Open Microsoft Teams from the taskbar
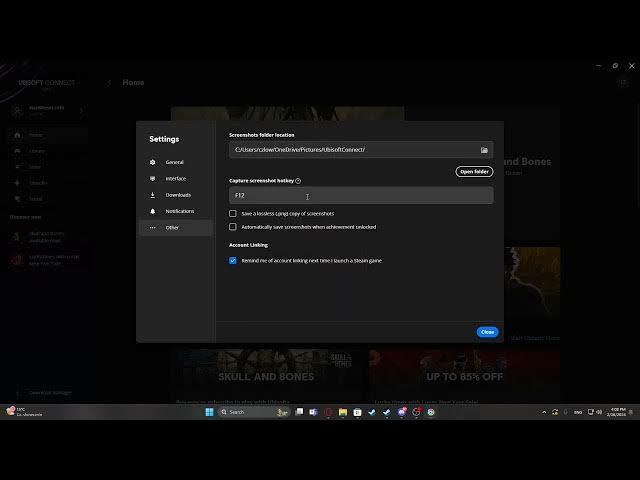 point(313,412)
